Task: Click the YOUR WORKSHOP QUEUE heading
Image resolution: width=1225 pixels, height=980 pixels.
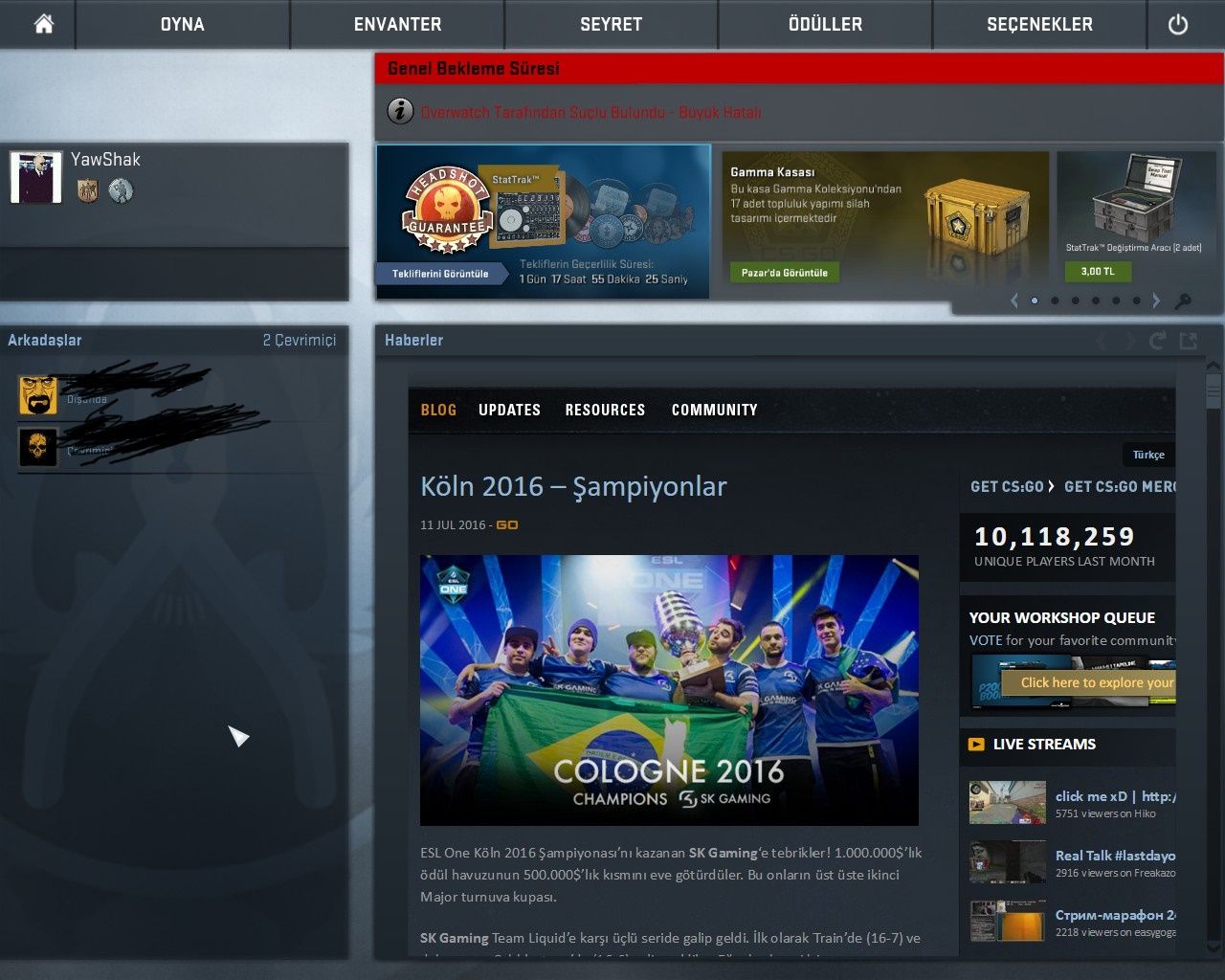Action: [1062, 617]
